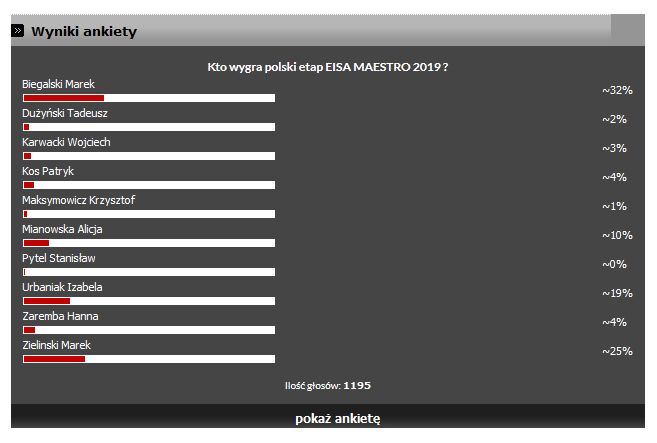Click the Mianowska Alicja result bar
The width and height of the screenshot is (657, 443).
pos(148,243)
